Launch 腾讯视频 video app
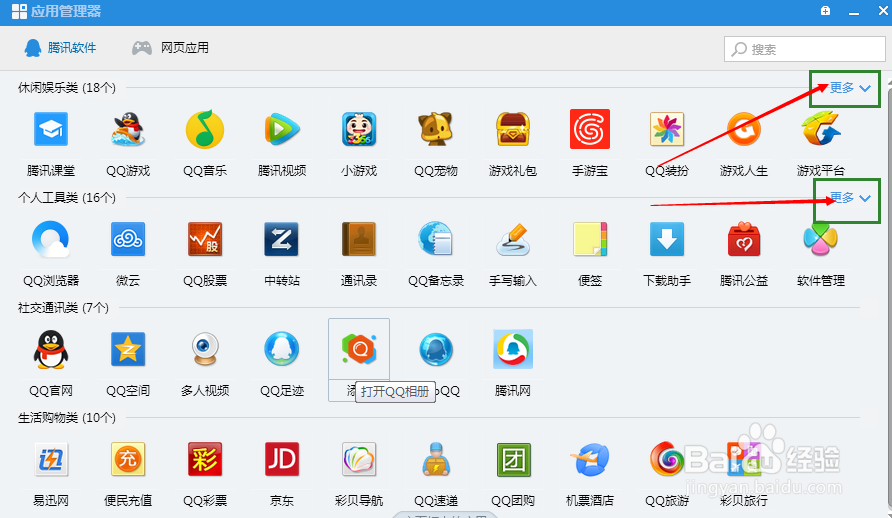 282,130
